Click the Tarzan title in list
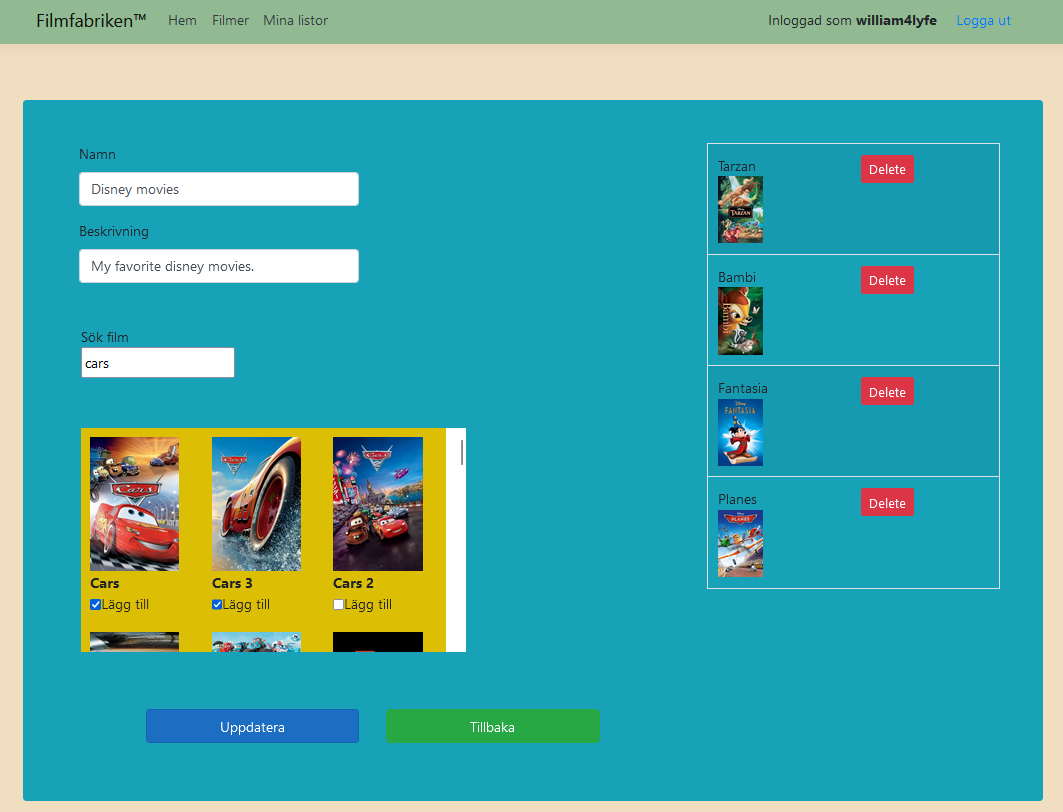Image resolution: width=1063 pixels, height=812 pixels. 736,167
